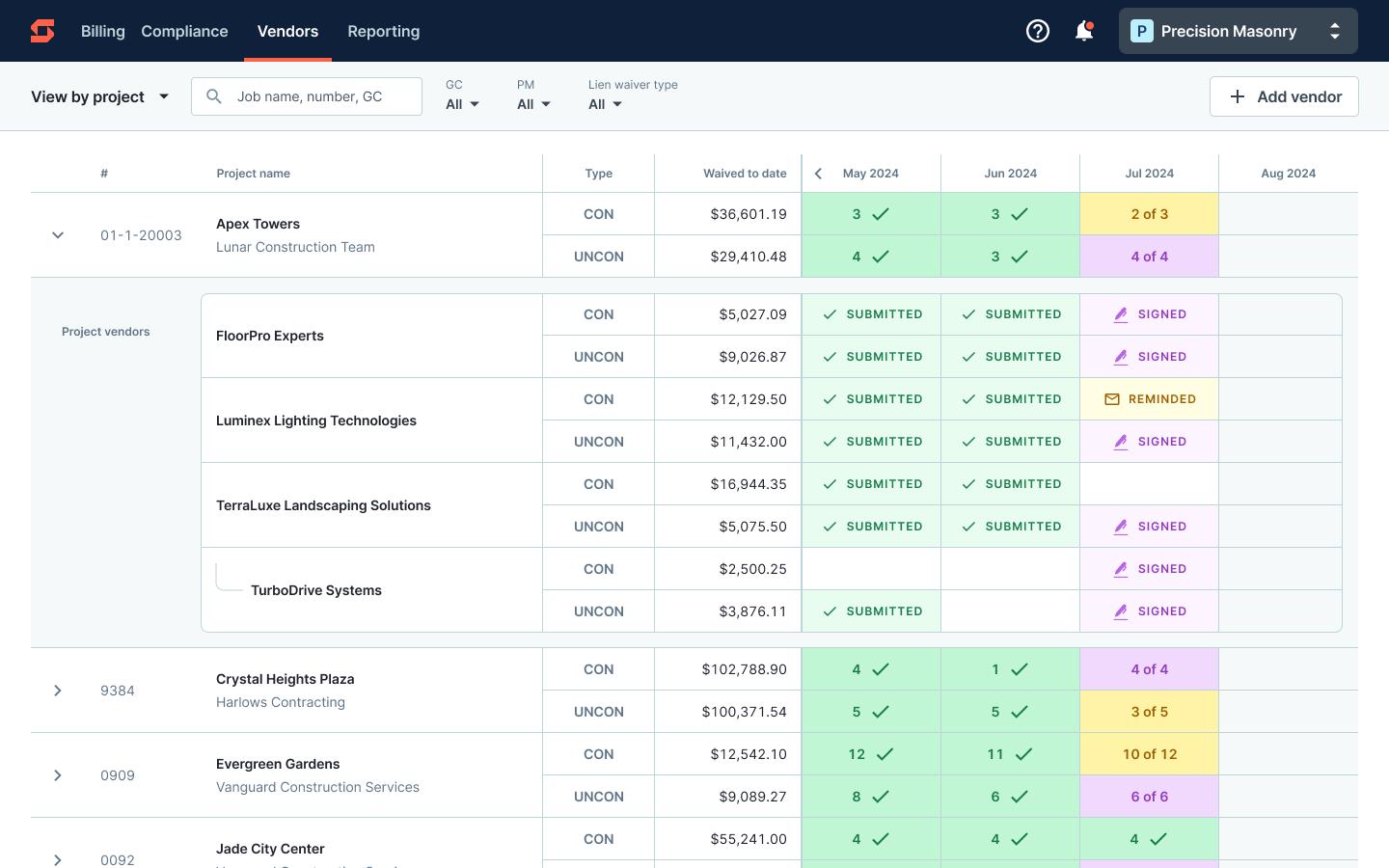
Task: Go to the Reporting tab
Action: (x=383, y=31)
